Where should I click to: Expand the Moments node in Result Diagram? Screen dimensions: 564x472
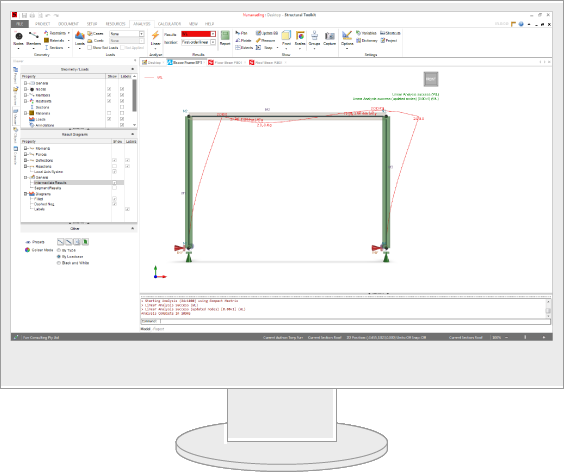[26, 148]
